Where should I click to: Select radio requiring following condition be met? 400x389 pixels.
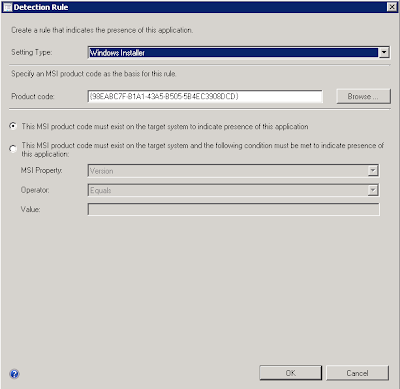13,149
